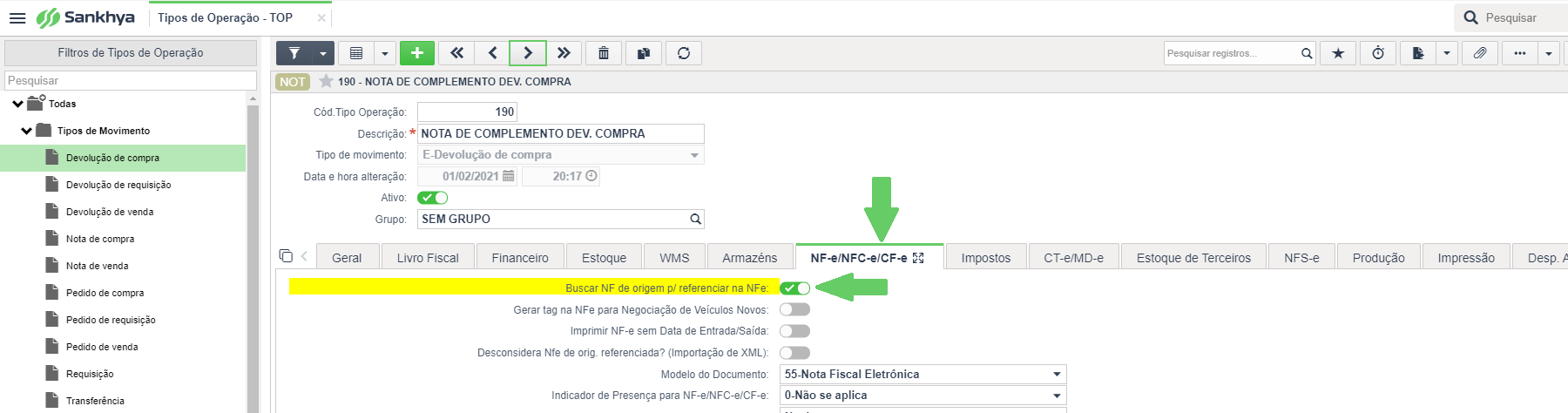Switch to the Livro Fiscal tab

(428, 257)
